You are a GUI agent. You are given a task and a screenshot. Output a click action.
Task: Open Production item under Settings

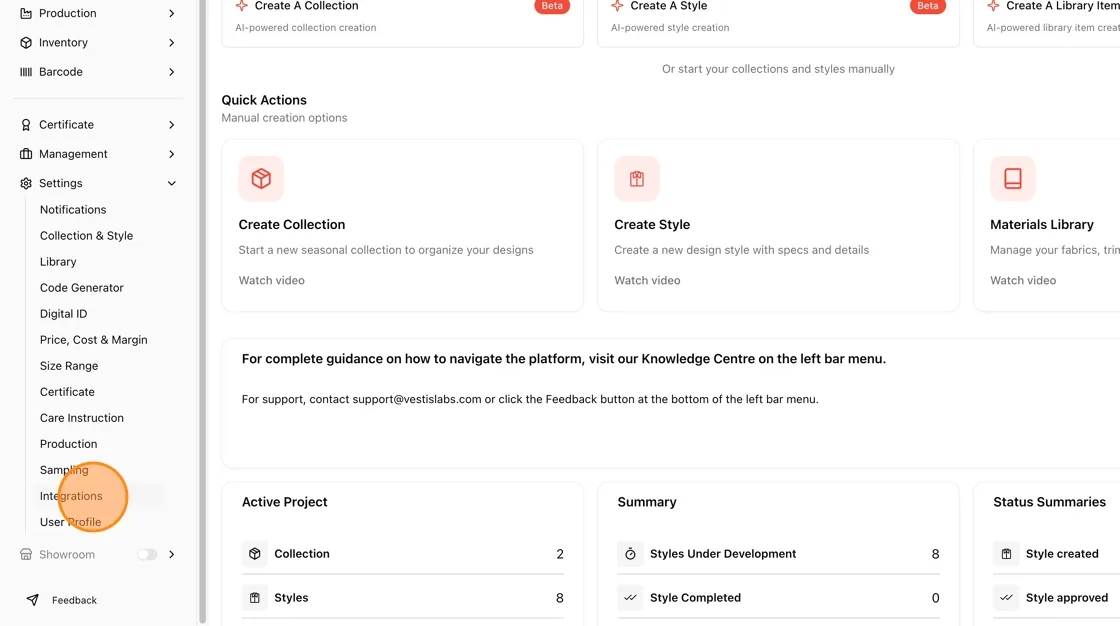[x=69, y=444]
